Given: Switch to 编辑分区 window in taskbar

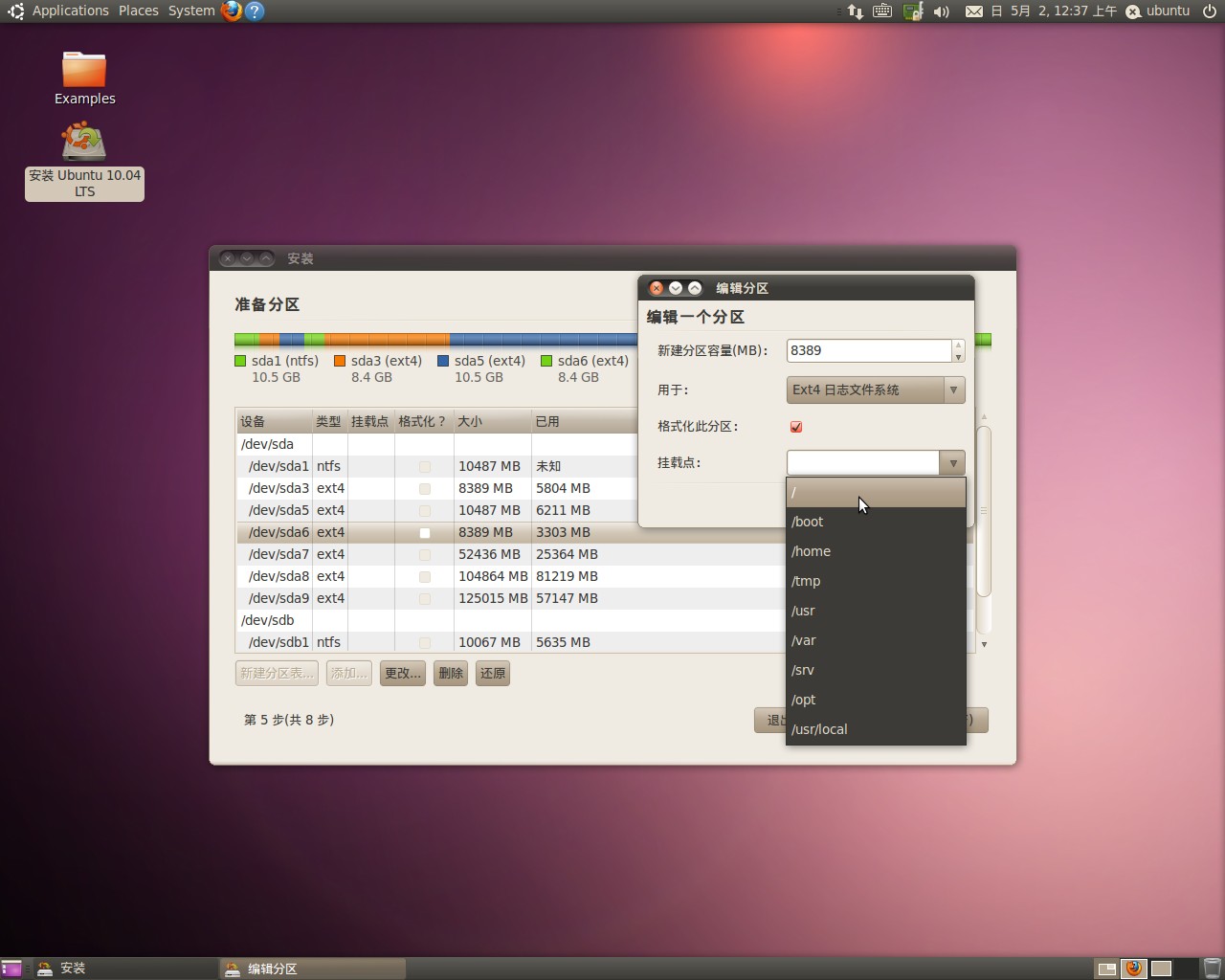Looking at the screenshot, I should (313, 969).
